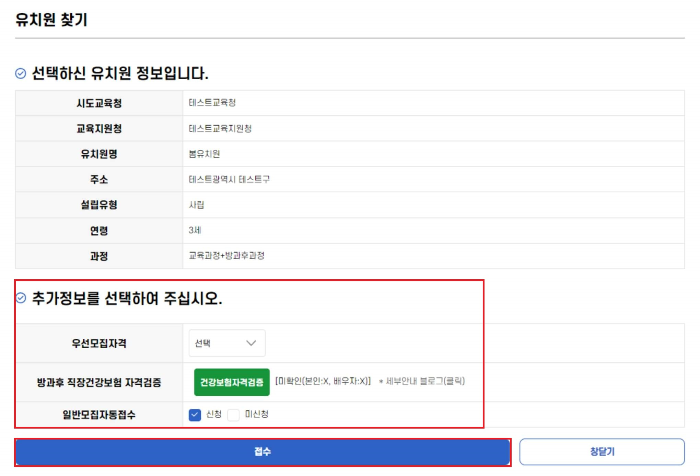Select the 테스트교육청 value

[x=212, y=103]
